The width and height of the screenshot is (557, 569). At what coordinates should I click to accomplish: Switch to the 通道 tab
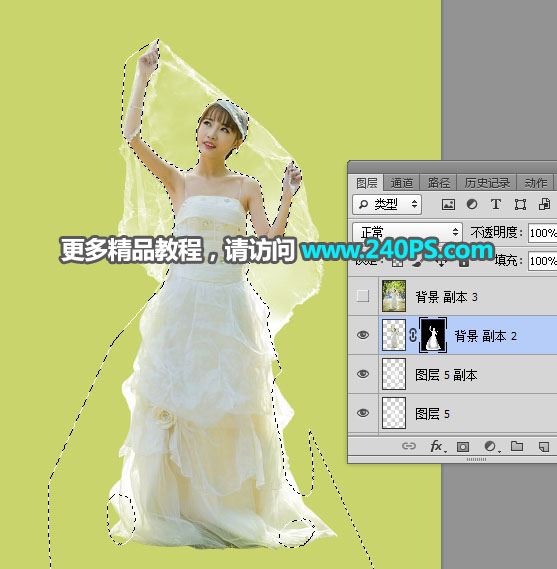click(401, 183)
